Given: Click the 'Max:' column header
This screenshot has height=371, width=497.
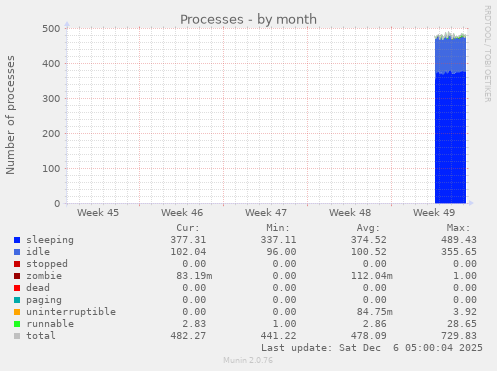Looking at the screenshot, I should [458, 228].
